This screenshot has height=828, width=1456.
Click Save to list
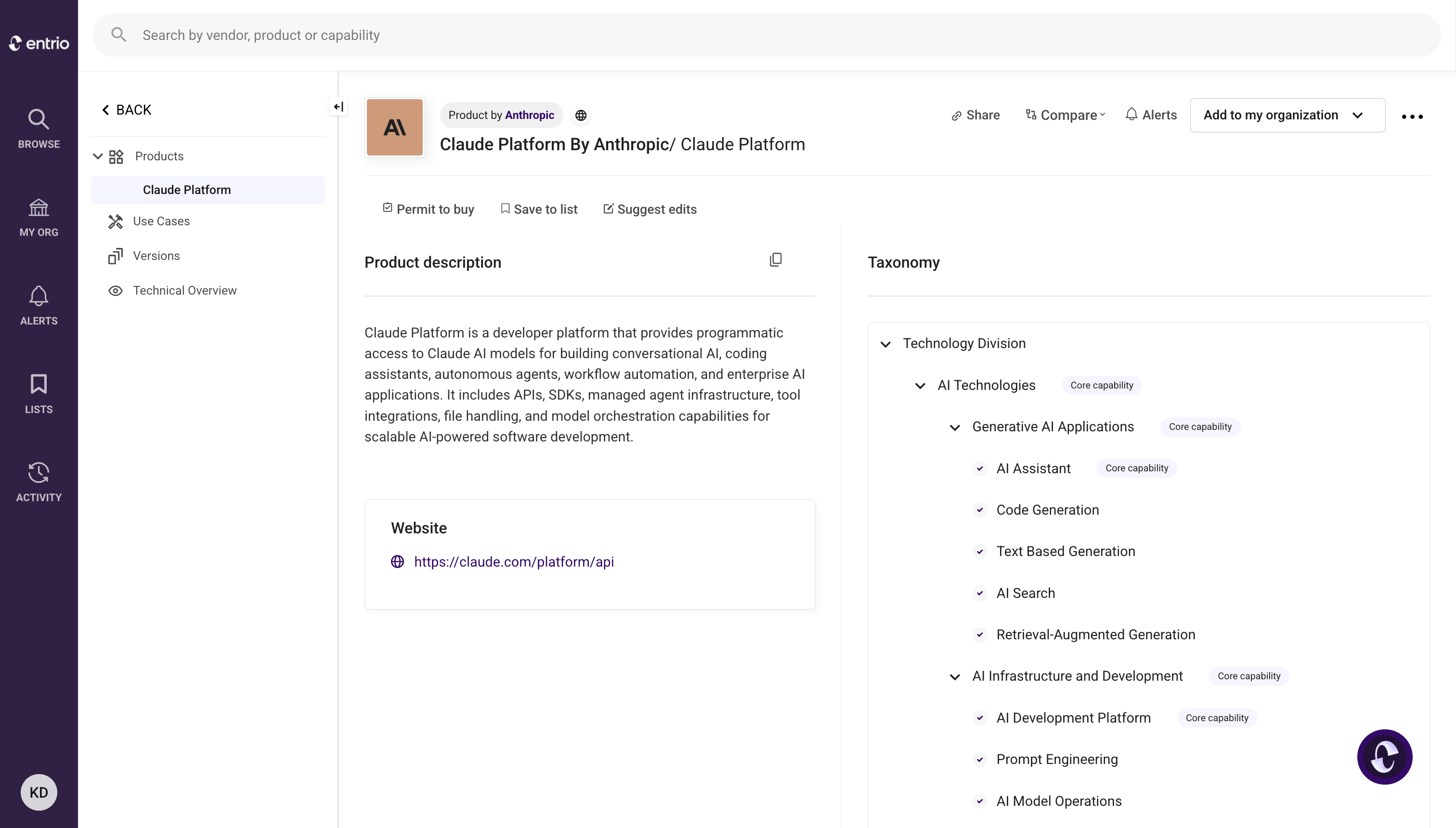539,209
